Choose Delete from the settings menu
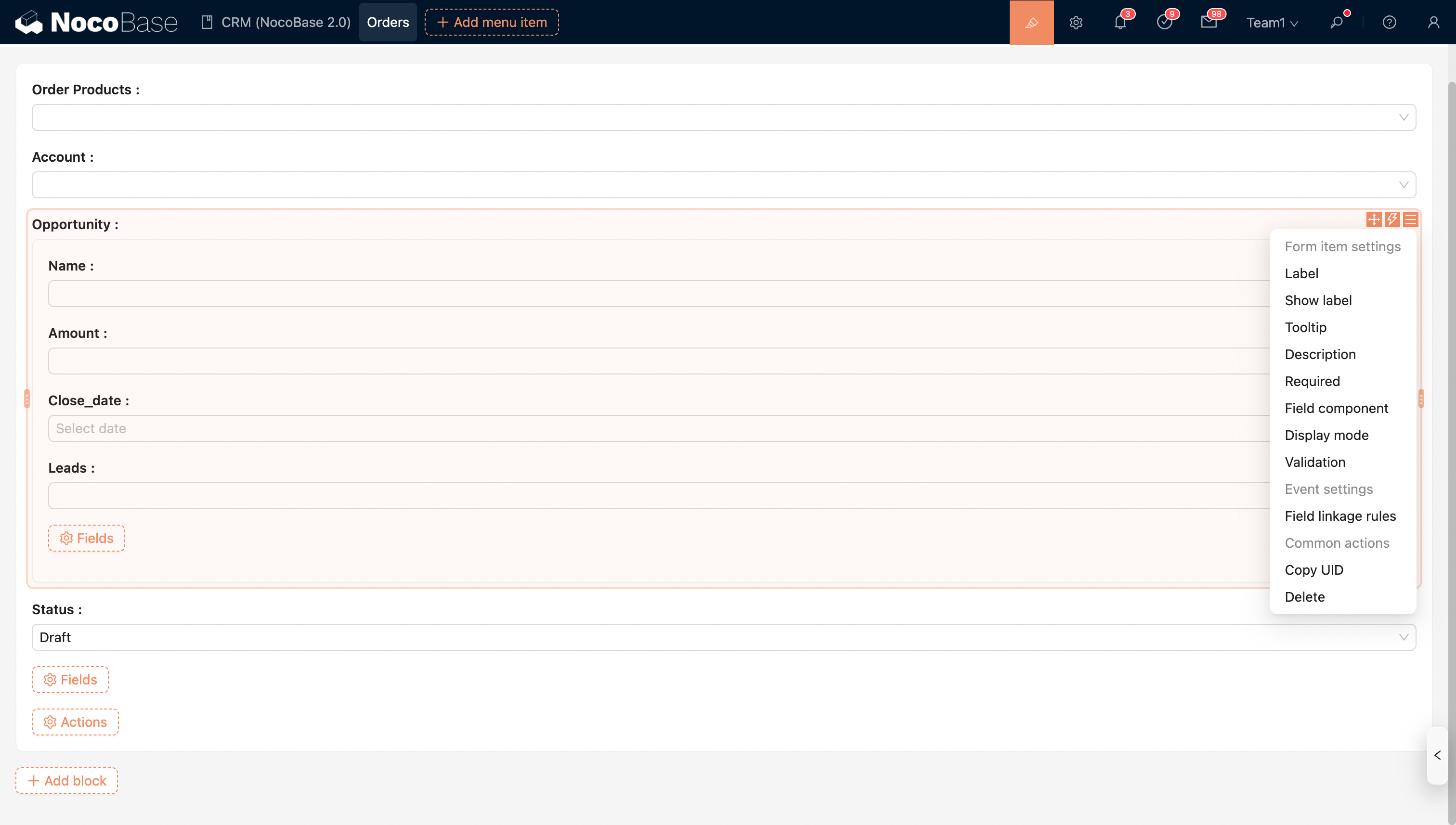1456x825 pixels. (x=1304, y=597)
